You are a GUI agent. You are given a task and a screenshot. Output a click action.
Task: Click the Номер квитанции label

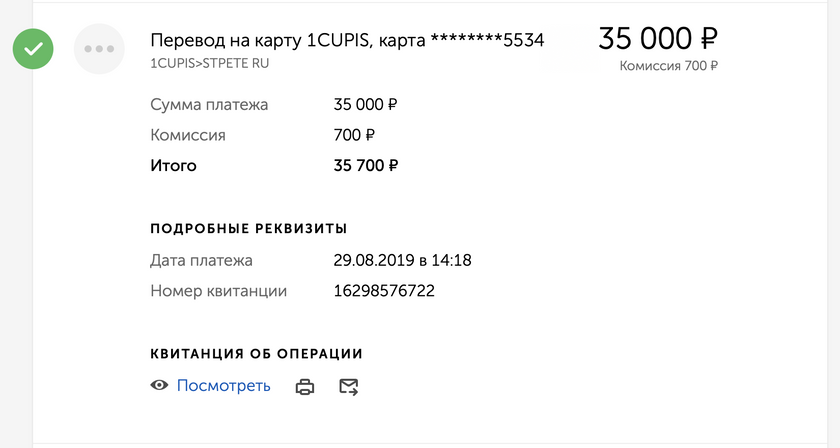coord(219,291)
